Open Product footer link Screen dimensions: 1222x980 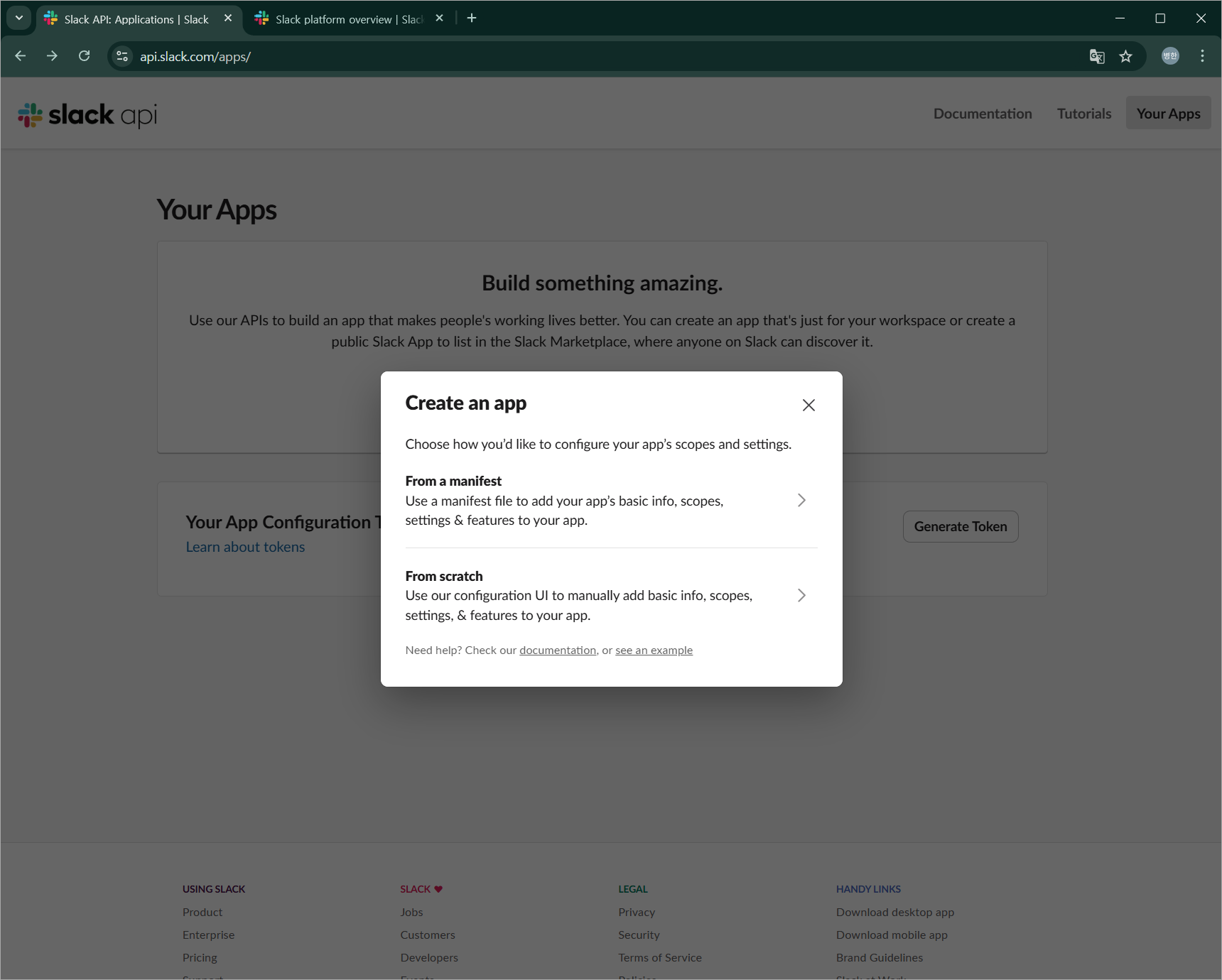202,912
